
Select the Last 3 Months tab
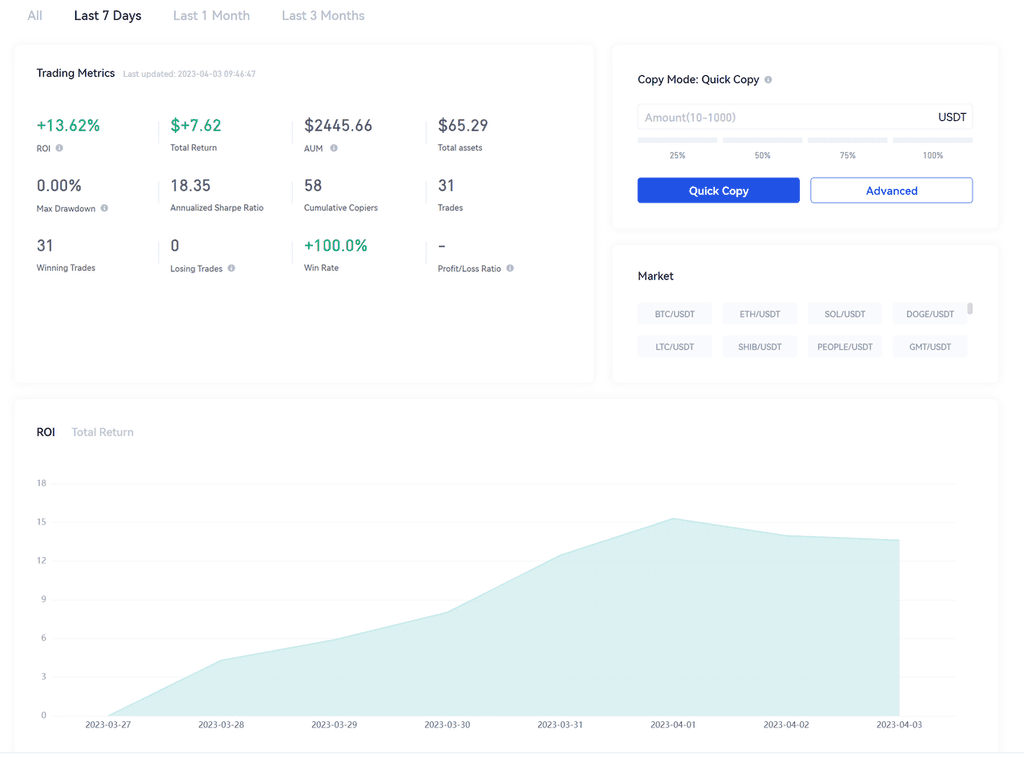pos(323,16)
